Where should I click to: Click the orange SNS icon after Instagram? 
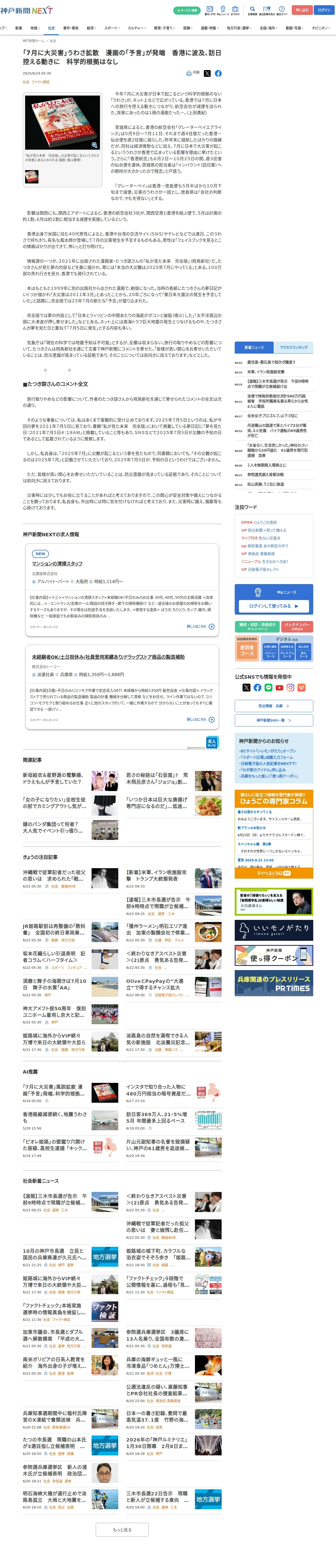[x=301, y=687]
